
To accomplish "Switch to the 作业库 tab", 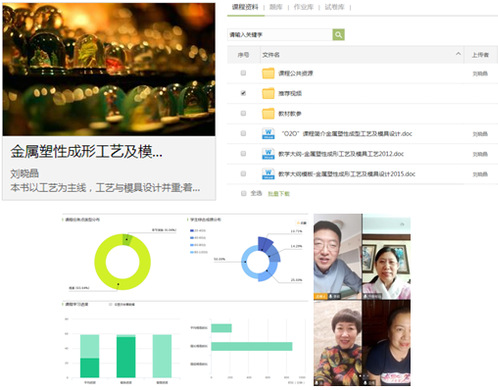I will click(x=303, y=7).
